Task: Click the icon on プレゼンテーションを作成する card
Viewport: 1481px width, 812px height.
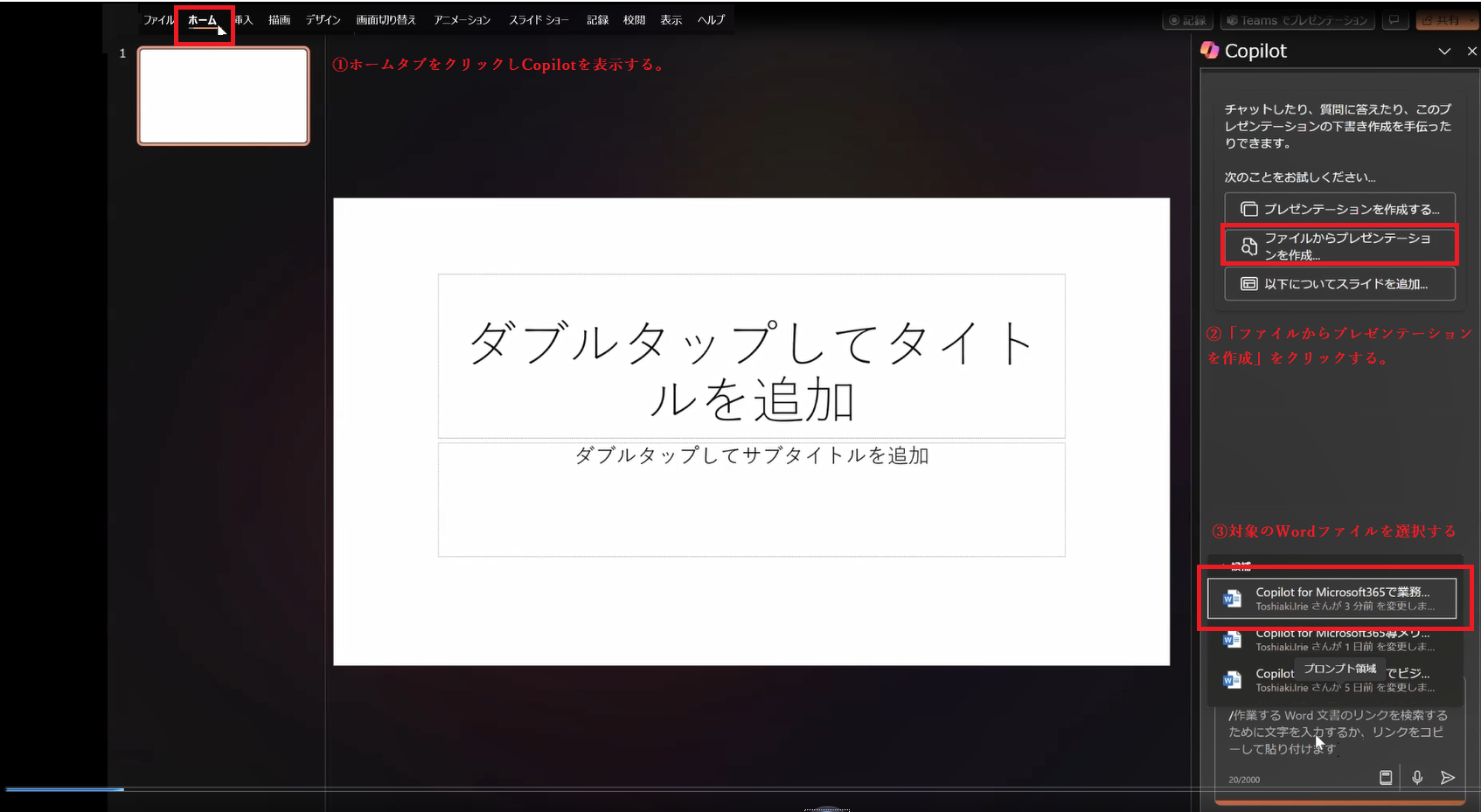Action: pyautogui.click(x=1248, y=208)
